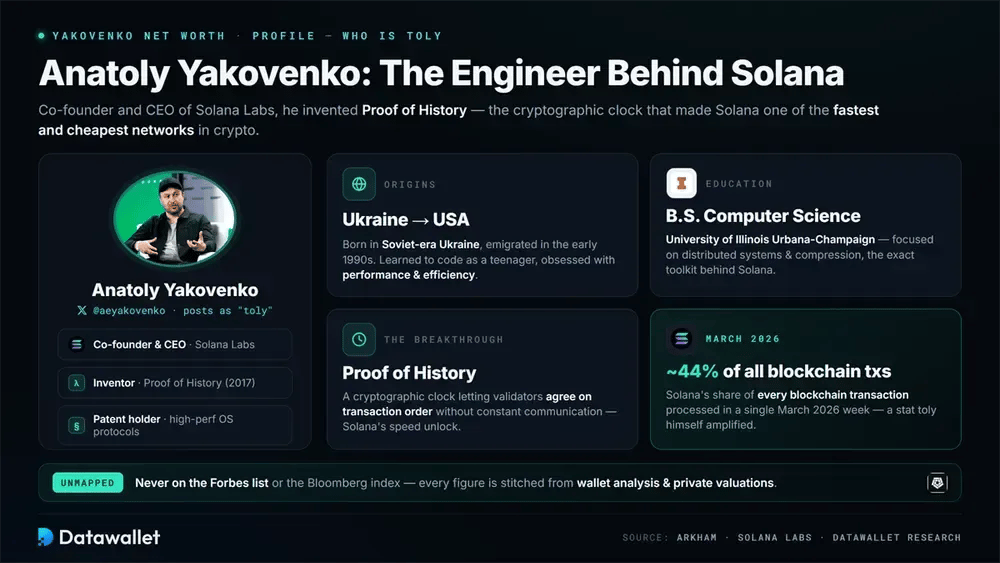The width and height of the screenshot is (1000, 563).
Task: Click the Ukraine → USA heading
Action: 406,220
